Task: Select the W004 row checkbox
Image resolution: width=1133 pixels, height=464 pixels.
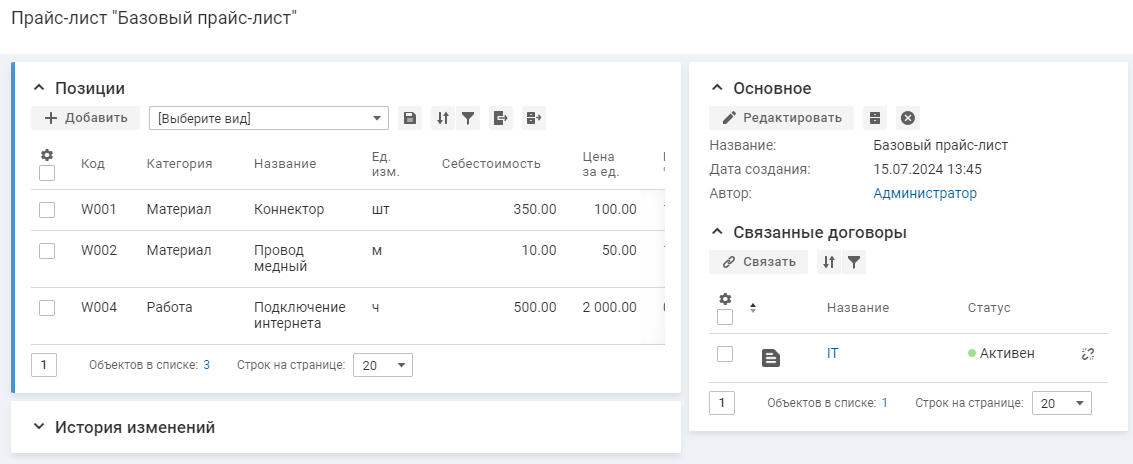Action: (47, 308)
